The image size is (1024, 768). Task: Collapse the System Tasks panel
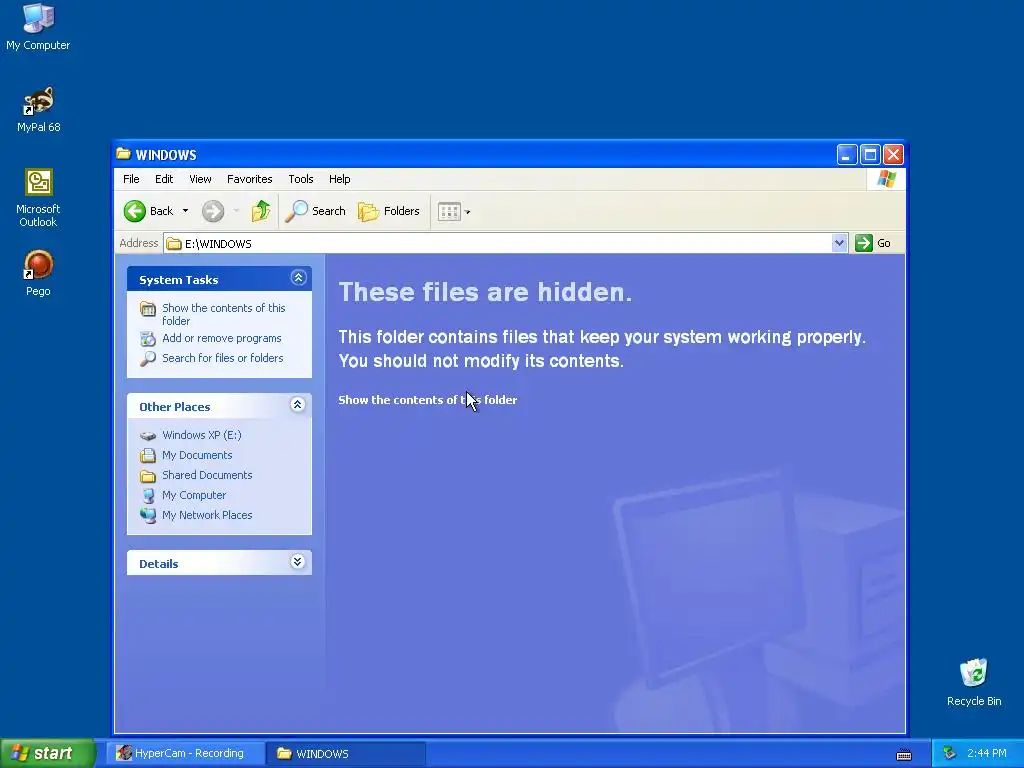(x=298, y=278)
